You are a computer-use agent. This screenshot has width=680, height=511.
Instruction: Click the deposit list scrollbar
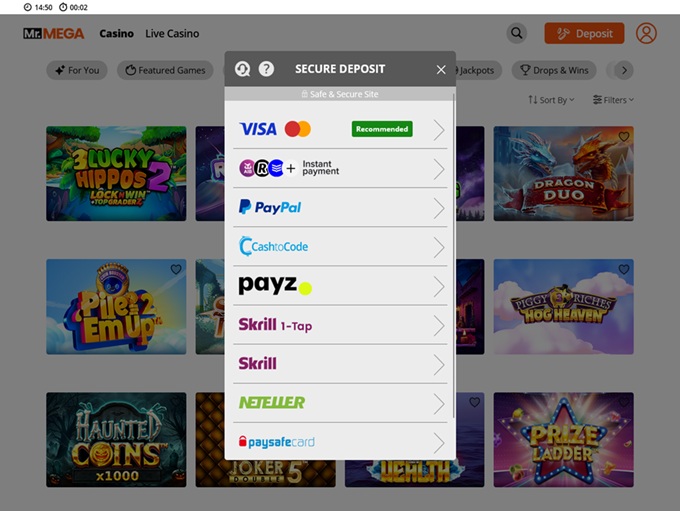(x=454, y=256)
